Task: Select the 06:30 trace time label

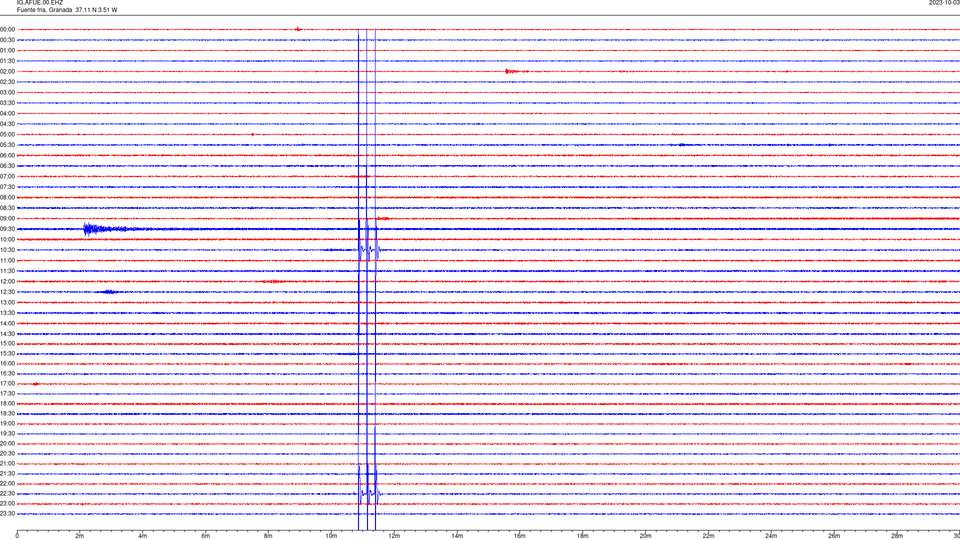Action: [x=7, y=166]
